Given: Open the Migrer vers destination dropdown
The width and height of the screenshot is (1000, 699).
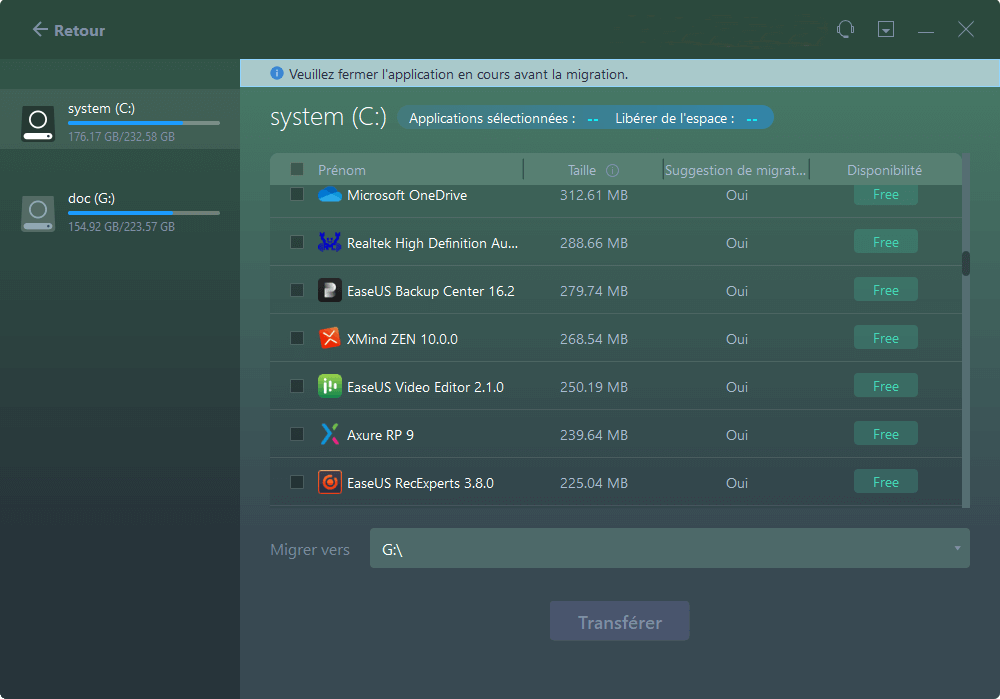Looking at the screenshot, I should pyautogui.click(x=670, y=548).
